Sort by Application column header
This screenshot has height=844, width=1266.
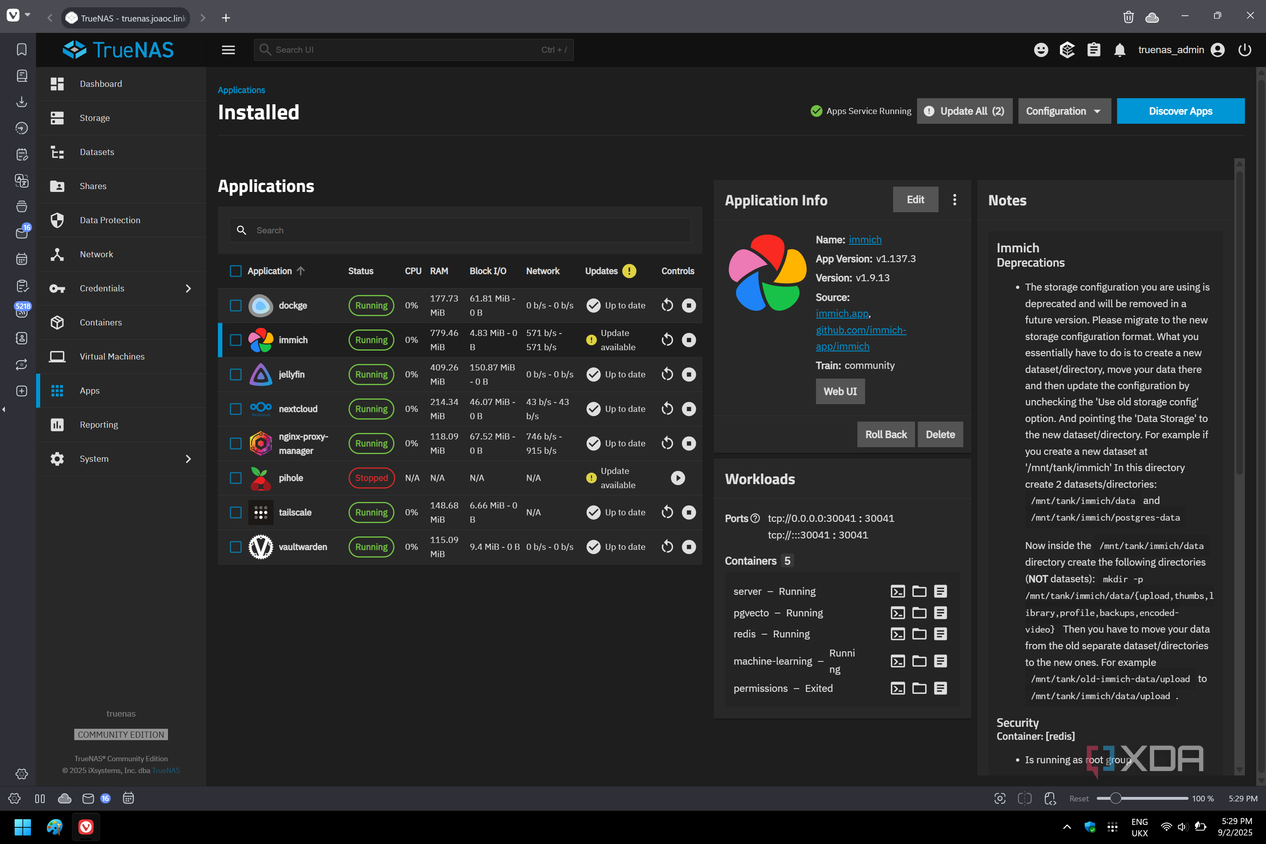(276, 271)
